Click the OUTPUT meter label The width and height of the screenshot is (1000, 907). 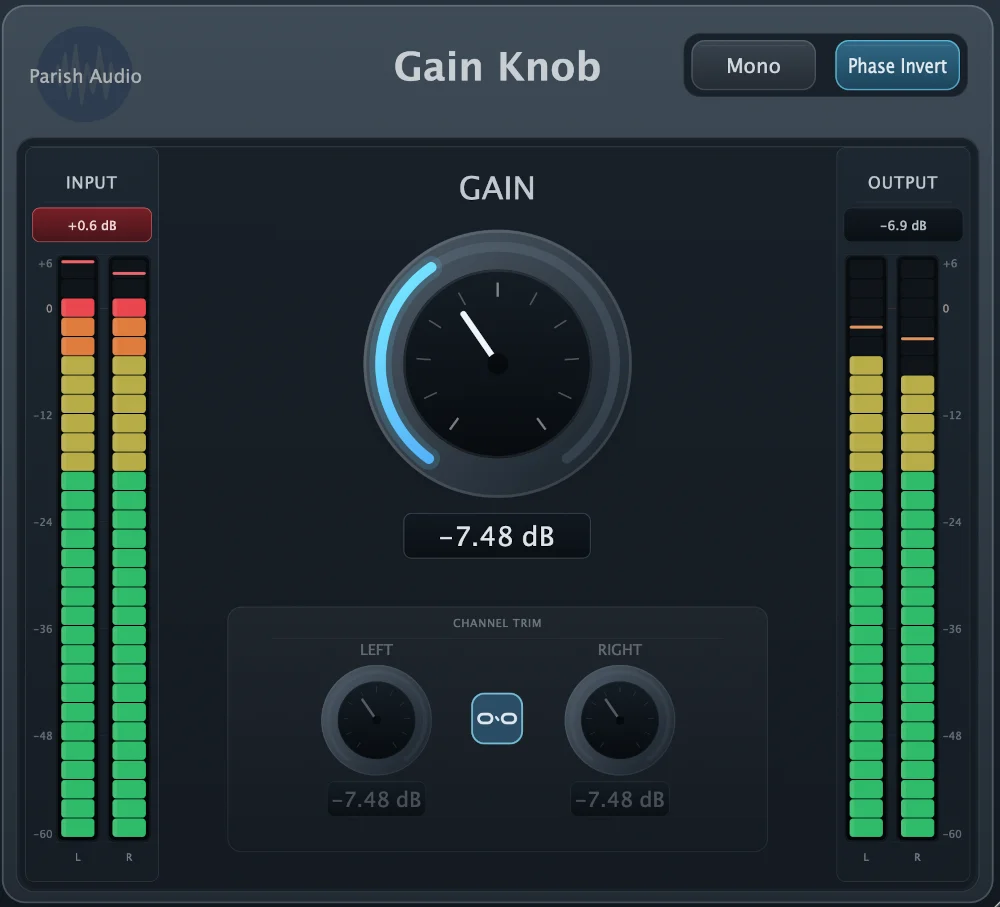coord(902,183)
